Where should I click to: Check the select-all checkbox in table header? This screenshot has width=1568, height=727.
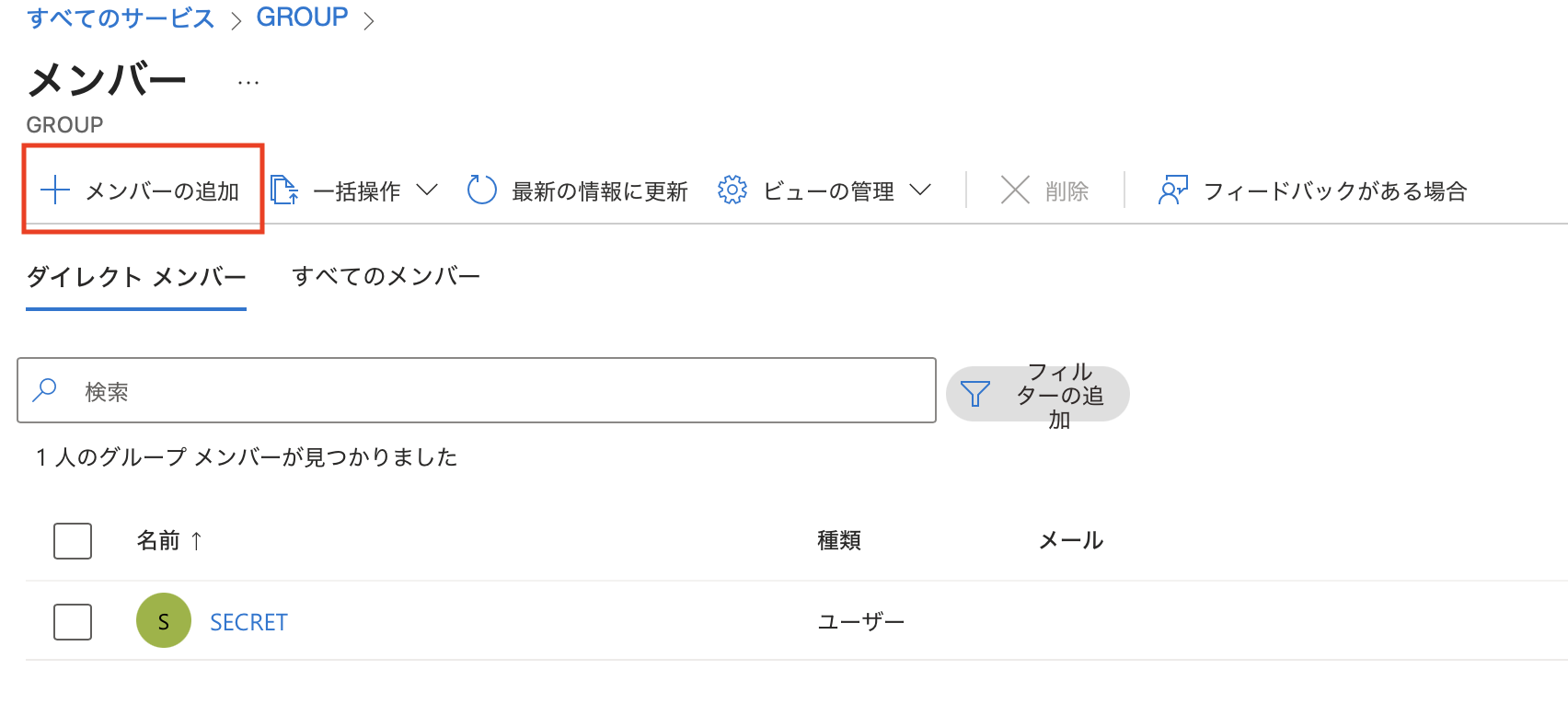click(73, 541)
